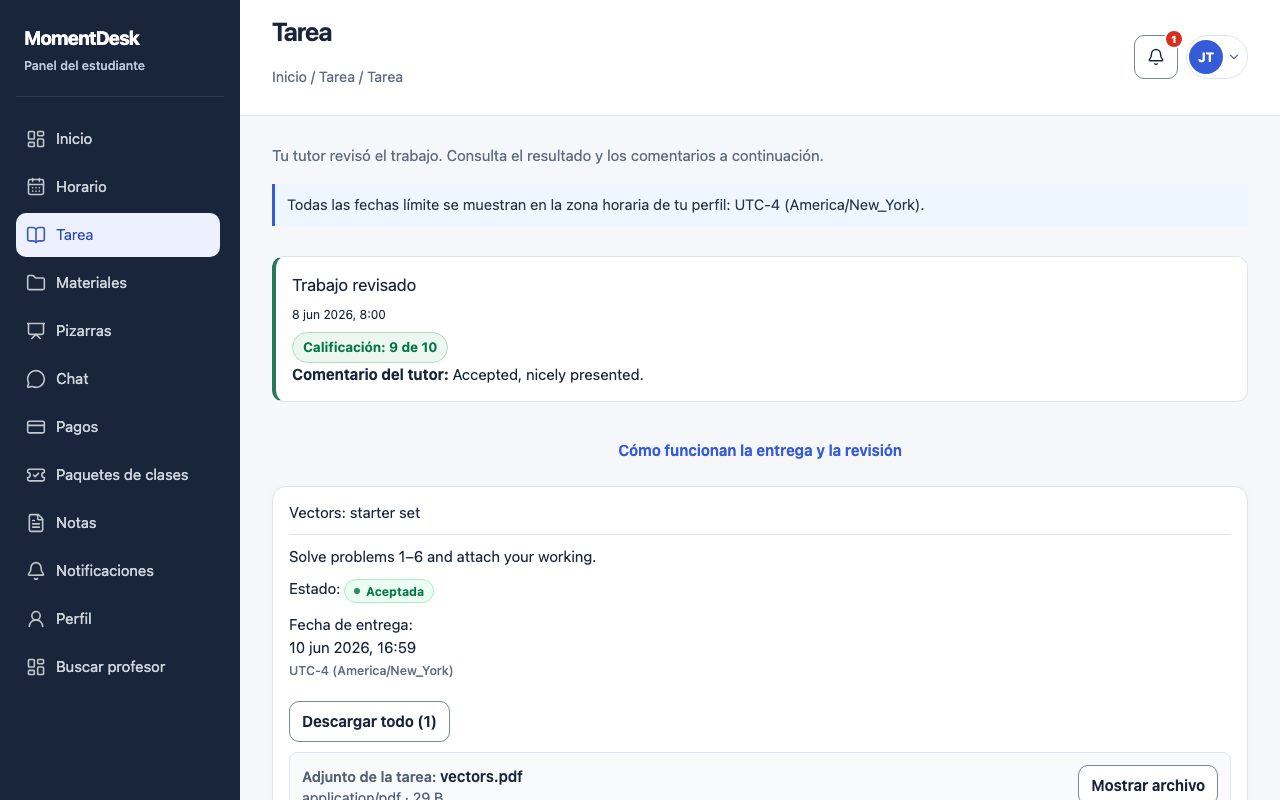Viewport: 1280px width, 800px height.
Task: Click the Calificación: 9 de 10 badge
Action: coord(370,347)
